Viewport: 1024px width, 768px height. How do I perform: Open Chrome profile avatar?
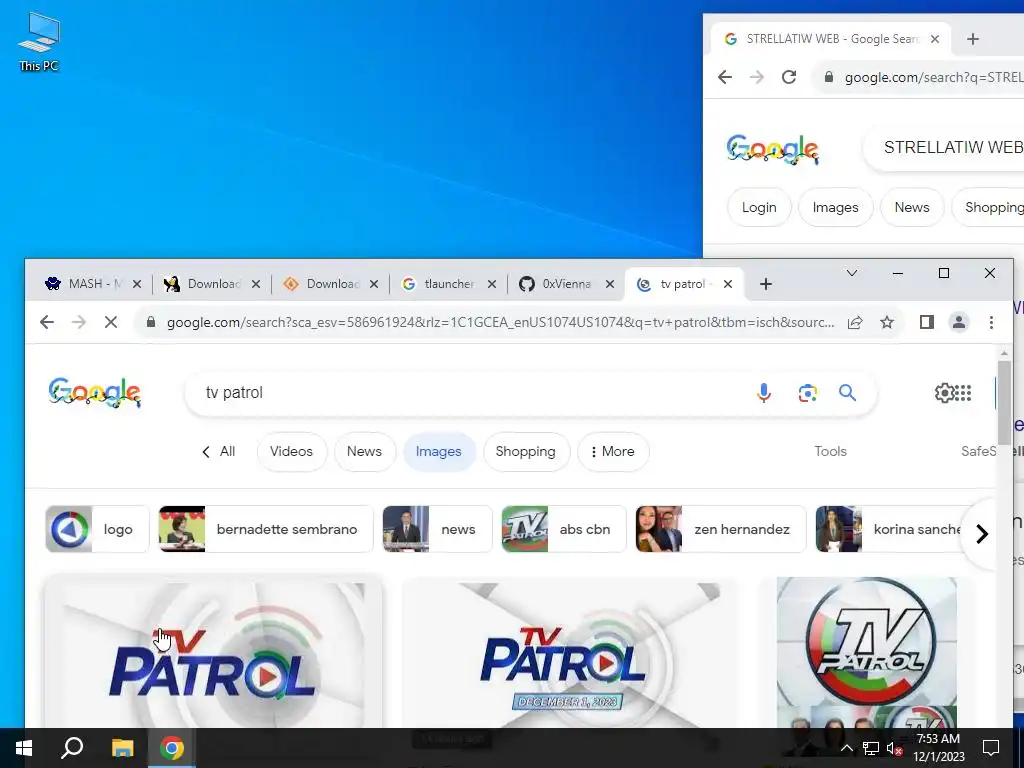pyautogui.click(x=958, y=322)
